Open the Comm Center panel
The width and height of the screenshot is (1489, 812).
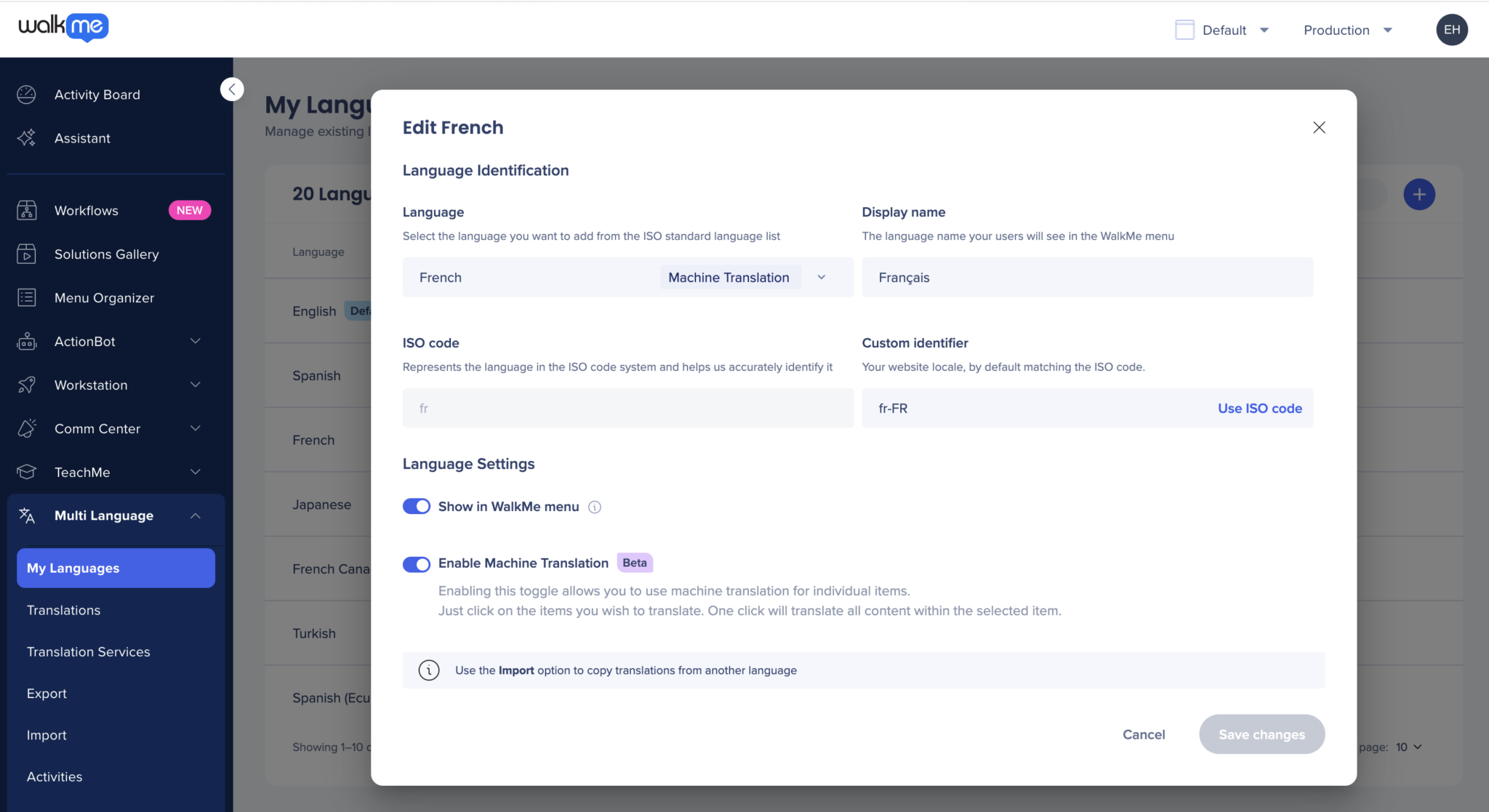pos(97,428)
